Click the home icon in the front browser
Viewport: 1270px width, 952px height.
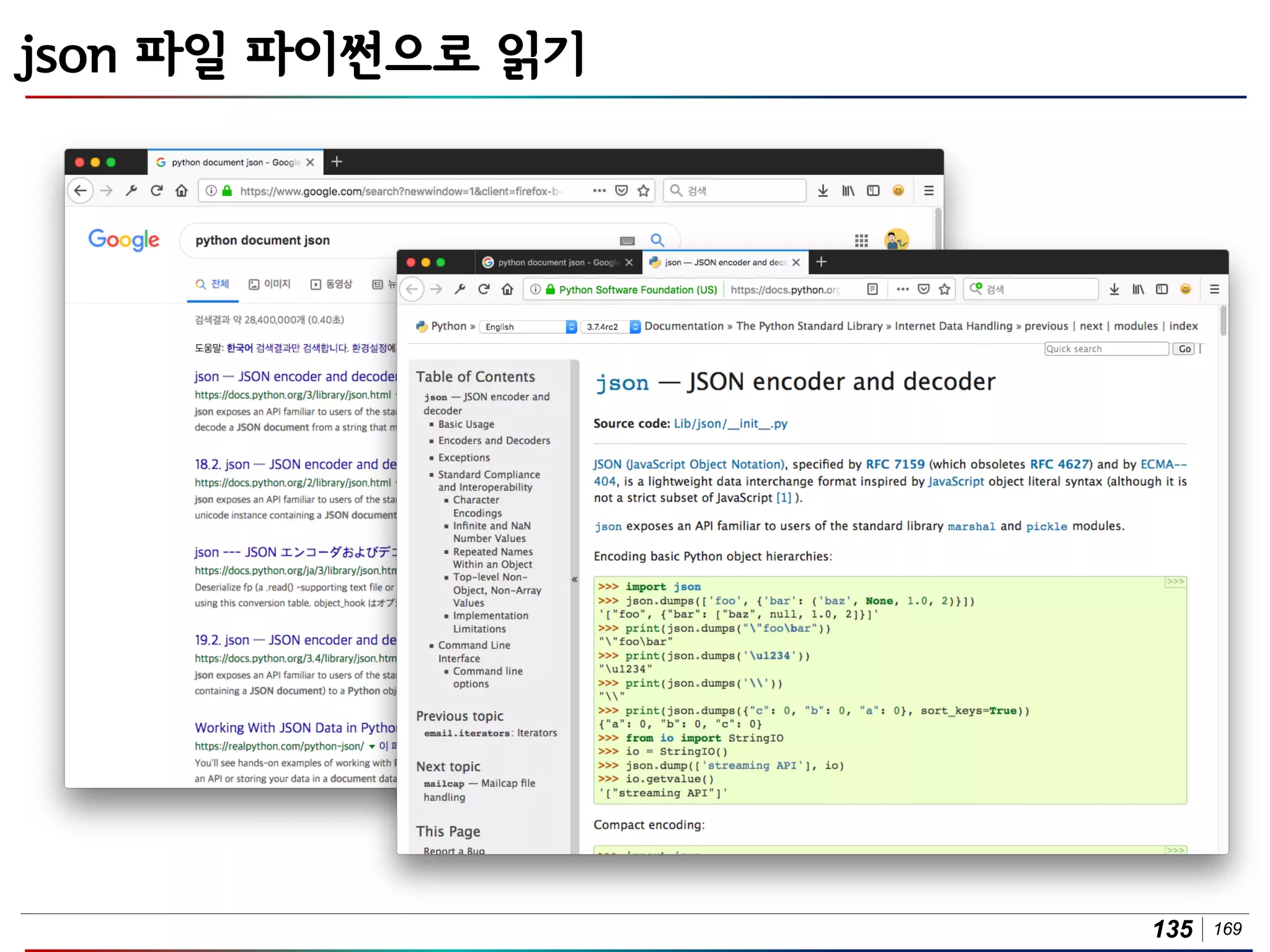[x=508, y=289]
